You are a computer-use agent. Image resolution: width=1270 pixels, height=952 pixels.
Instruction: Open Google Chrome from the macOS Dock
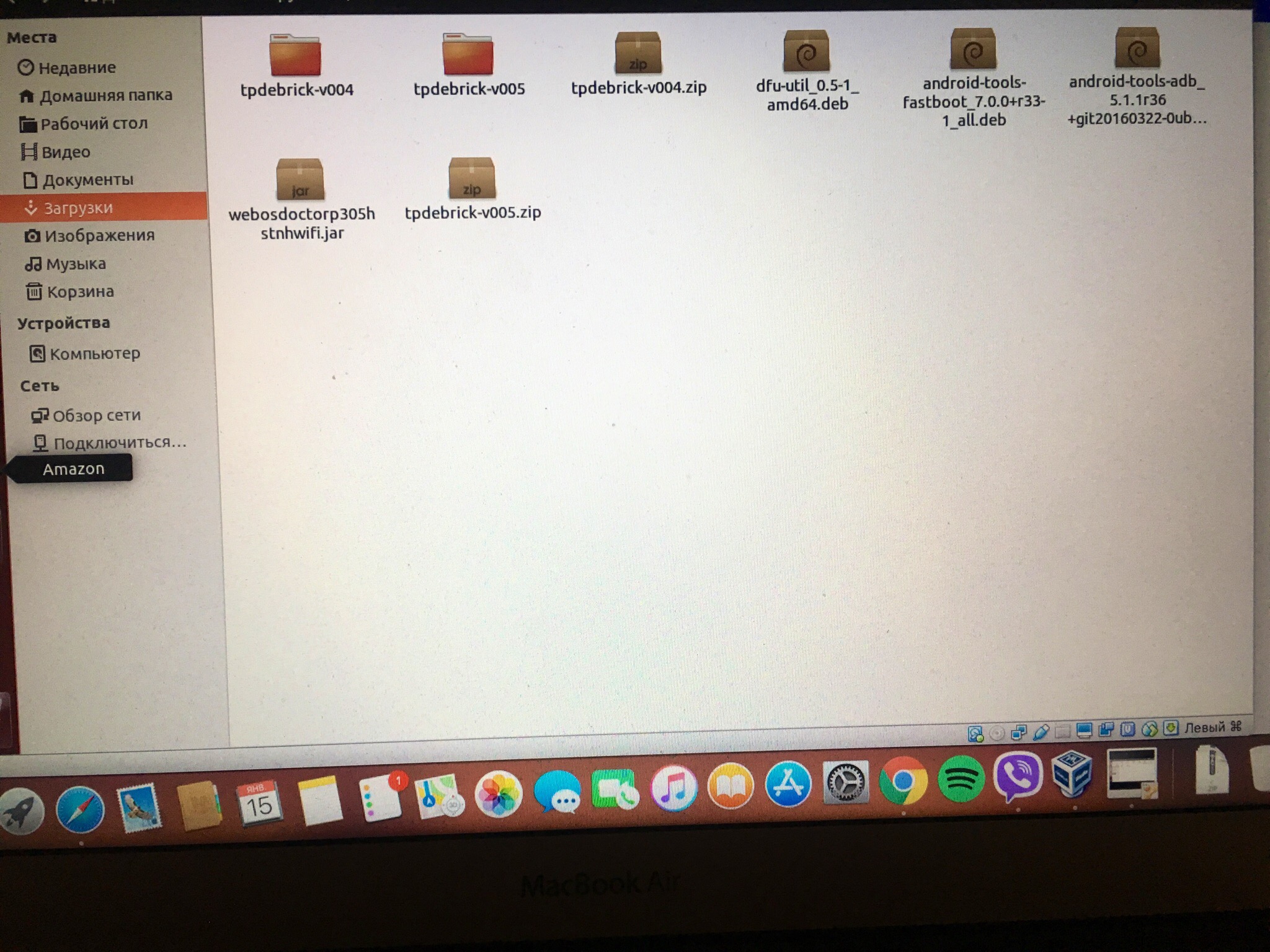[903, 782]
